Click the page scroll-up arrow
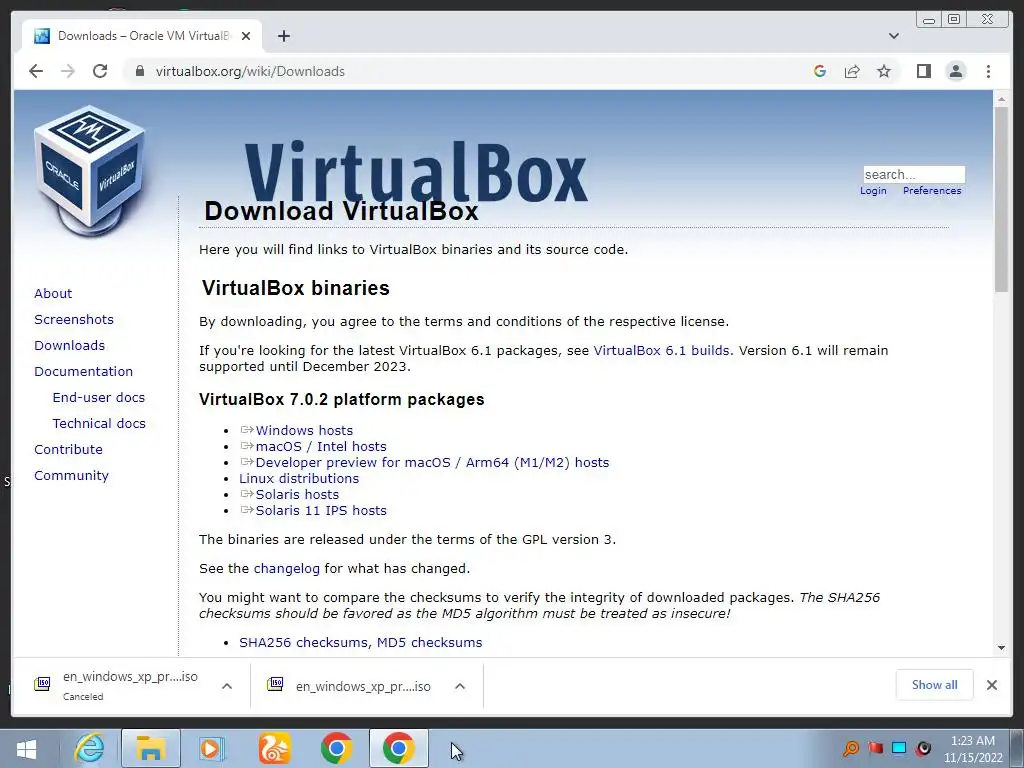 1002,99
